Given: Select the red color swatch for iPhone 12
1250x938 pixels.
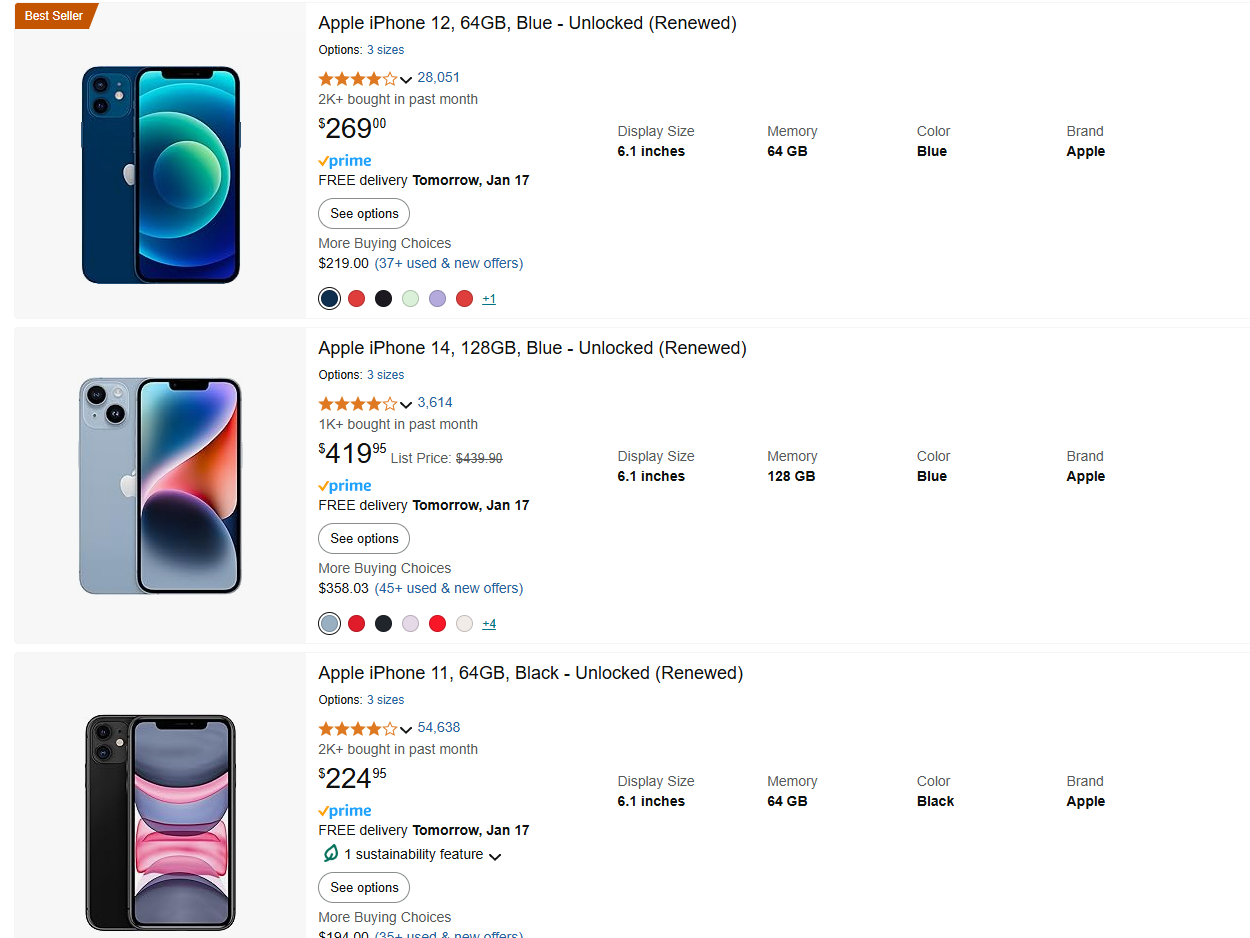Looking at the screenshot, I should coord(356,298).
